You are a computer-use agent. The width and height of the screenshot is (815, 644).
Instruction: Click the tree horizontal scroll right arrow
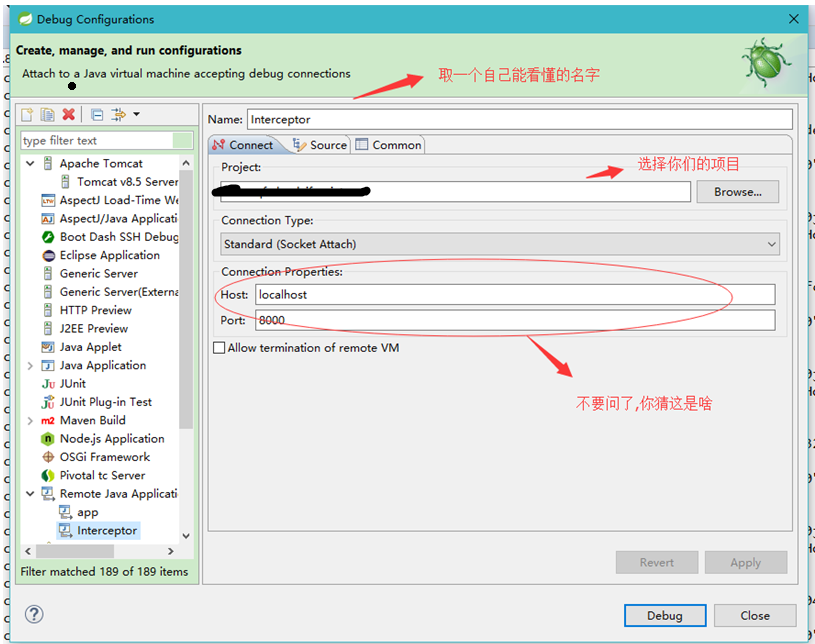pos(170,551)
